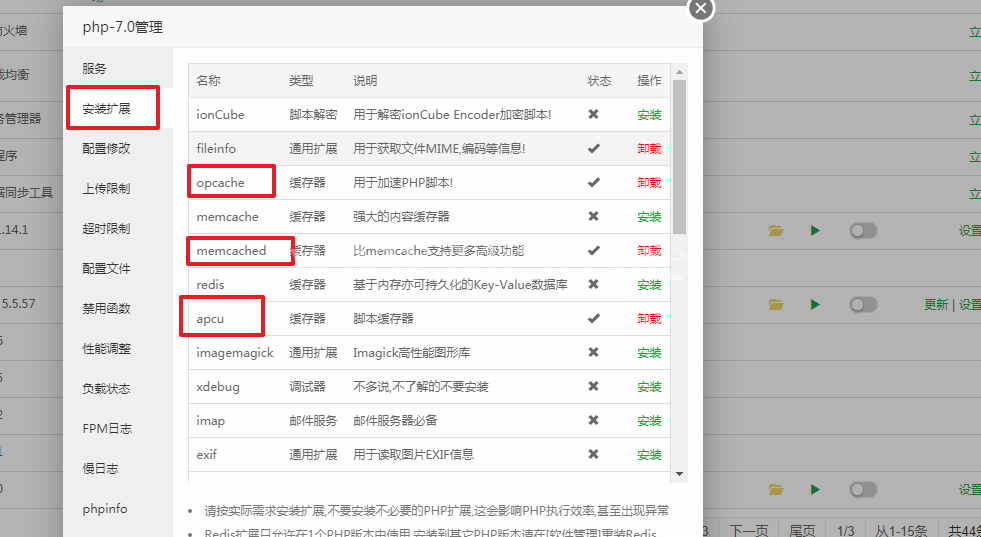Click the scrollbar up arrow in extension list

[x=679, y=71]
